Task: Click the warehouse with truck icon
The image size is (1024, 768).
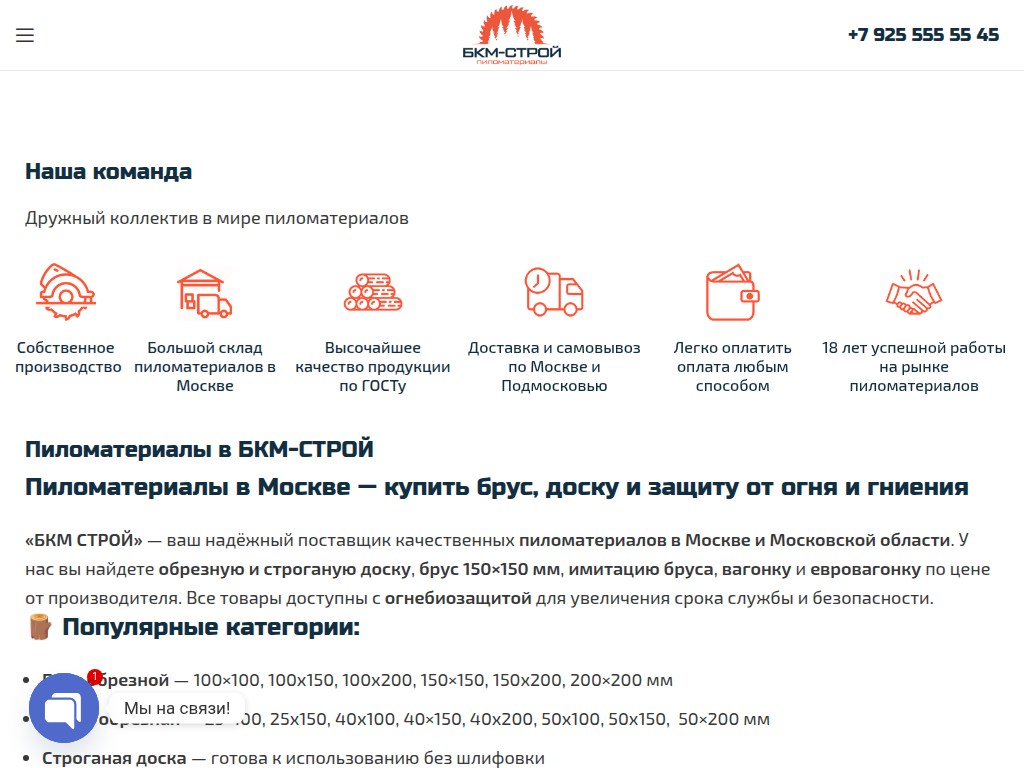Action: coord(204,293)
